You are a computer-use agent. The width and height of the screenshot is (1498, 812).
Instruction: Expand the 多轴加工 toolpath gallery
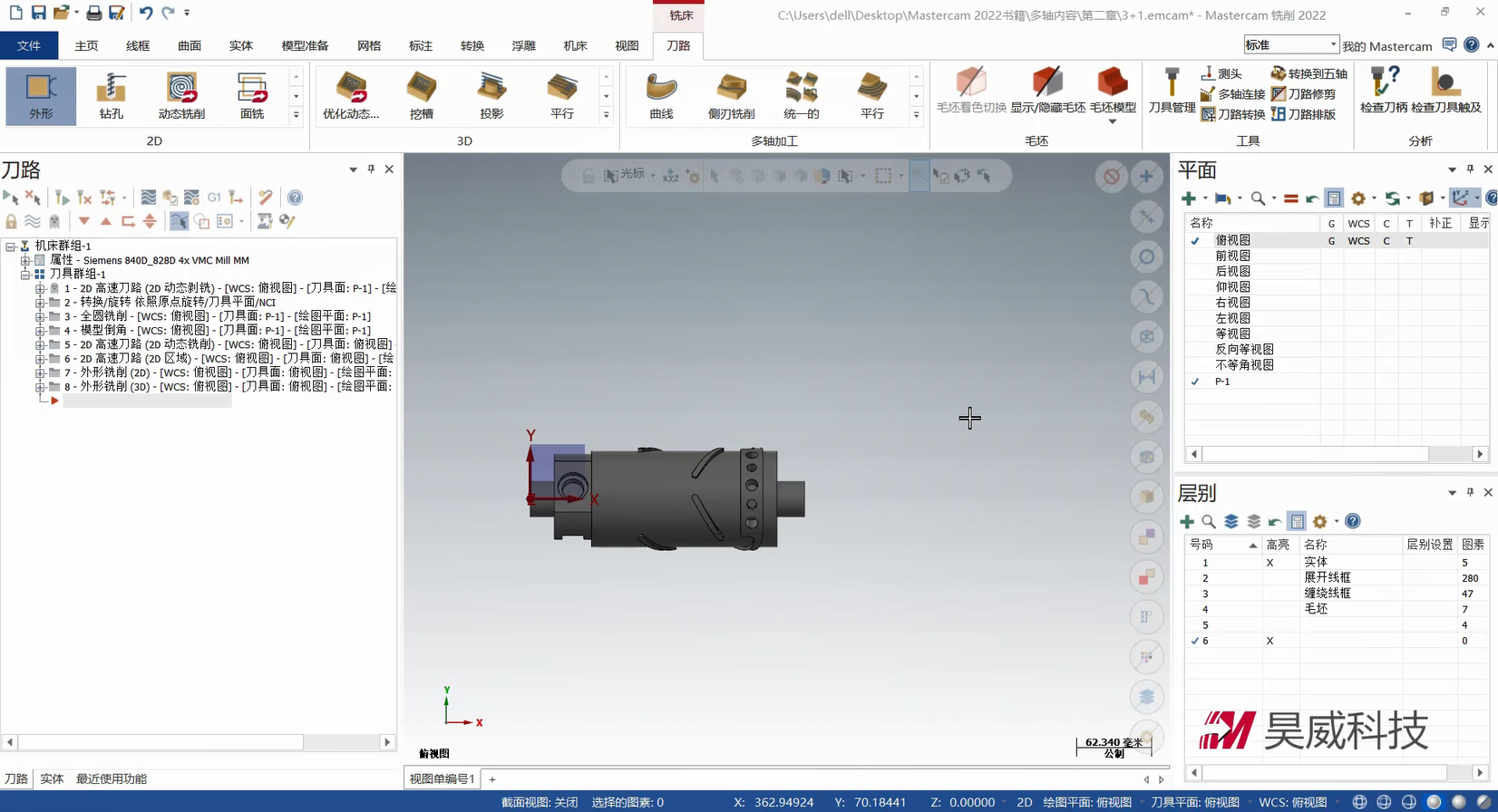coord(916,115)
